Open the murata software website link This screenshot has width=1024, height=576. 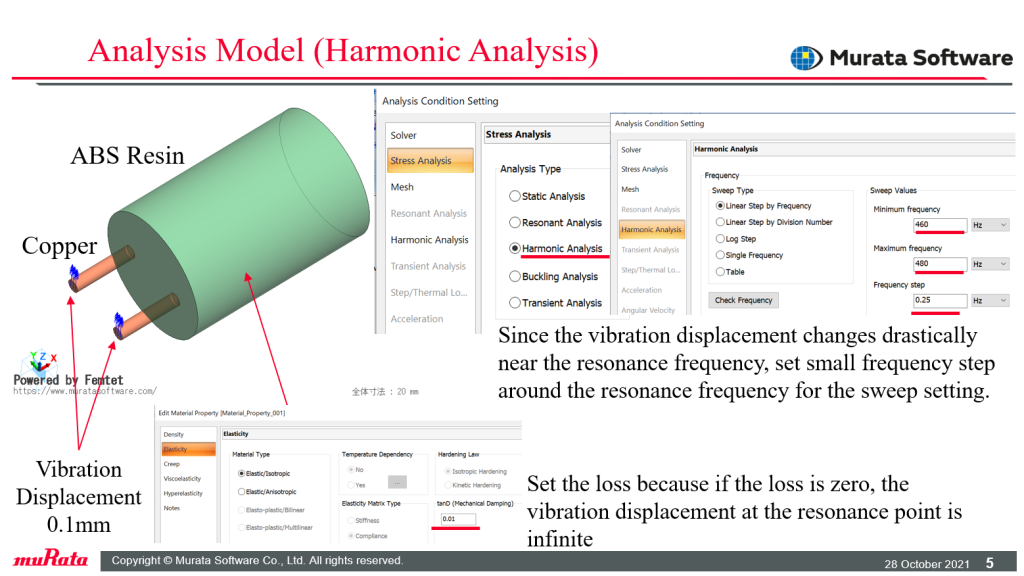tap(85, 391)
